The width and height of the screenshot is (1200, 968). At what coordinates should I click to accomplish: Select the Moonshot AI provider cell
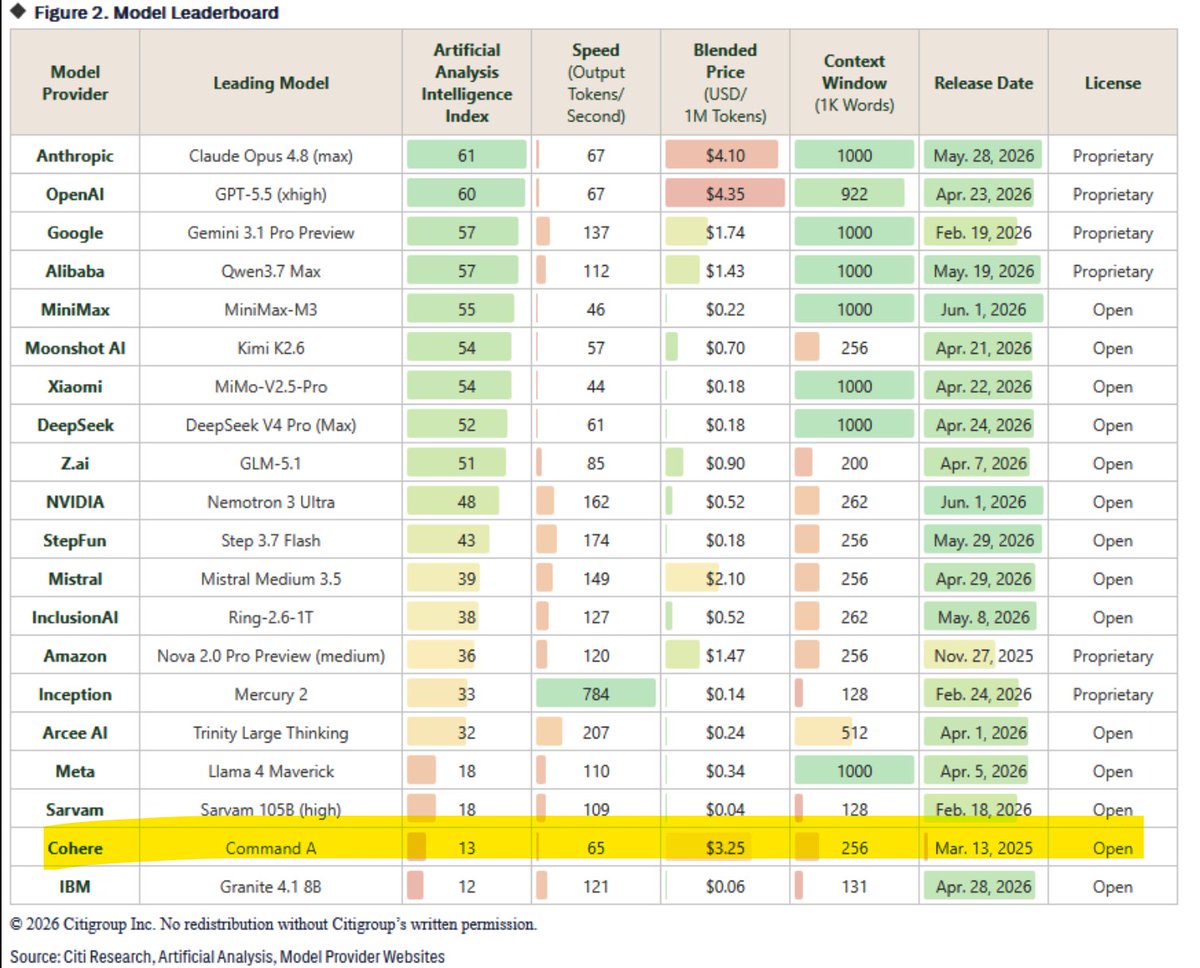(x=75, y=348)
